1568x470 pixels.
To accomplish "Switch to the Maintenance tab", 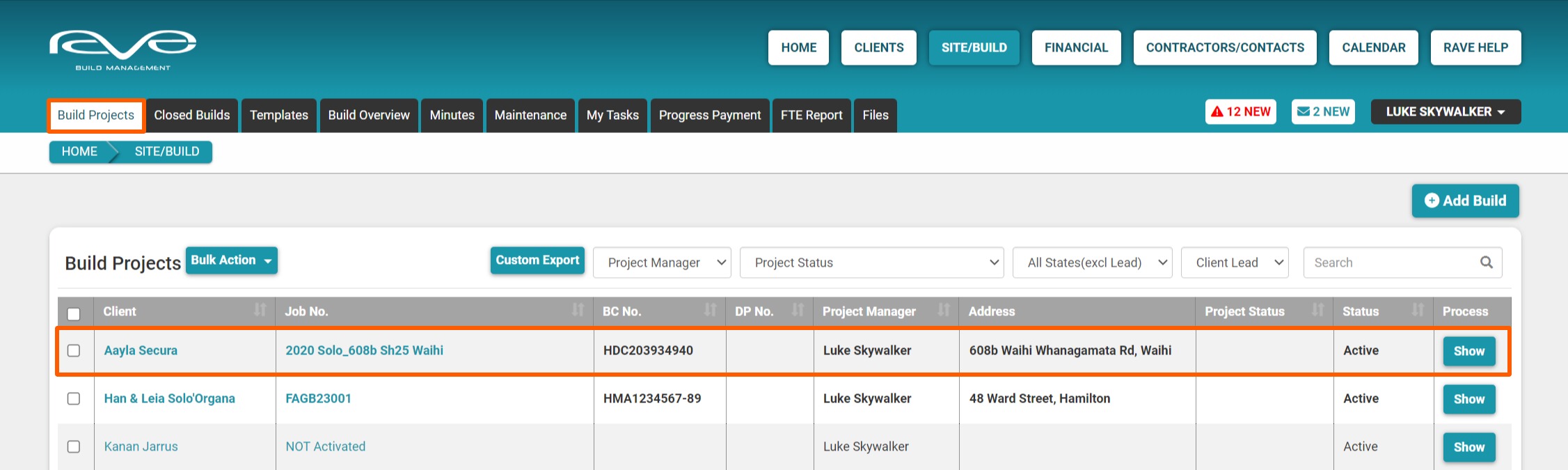I will click(530, 116).
